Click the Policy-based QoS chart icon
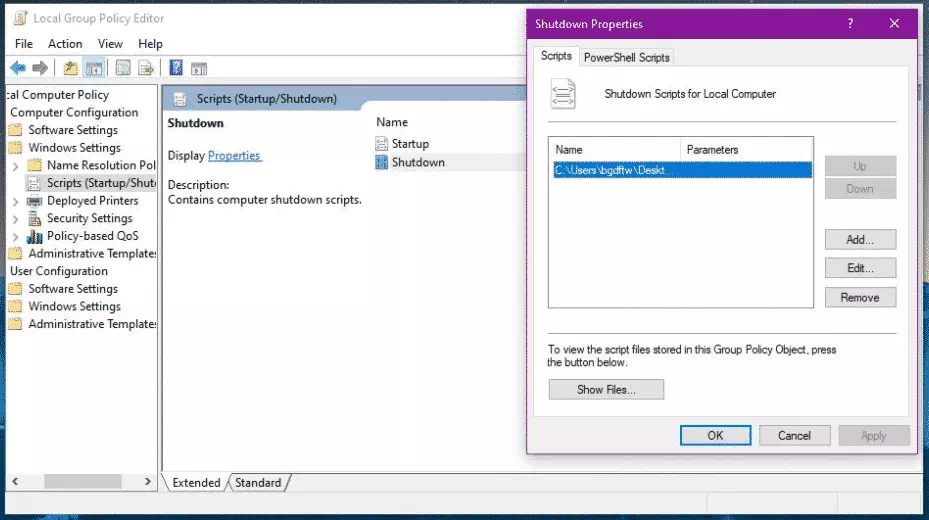This screenshot has width=929, height=520. pyautogui.click(x=35, y=236)
